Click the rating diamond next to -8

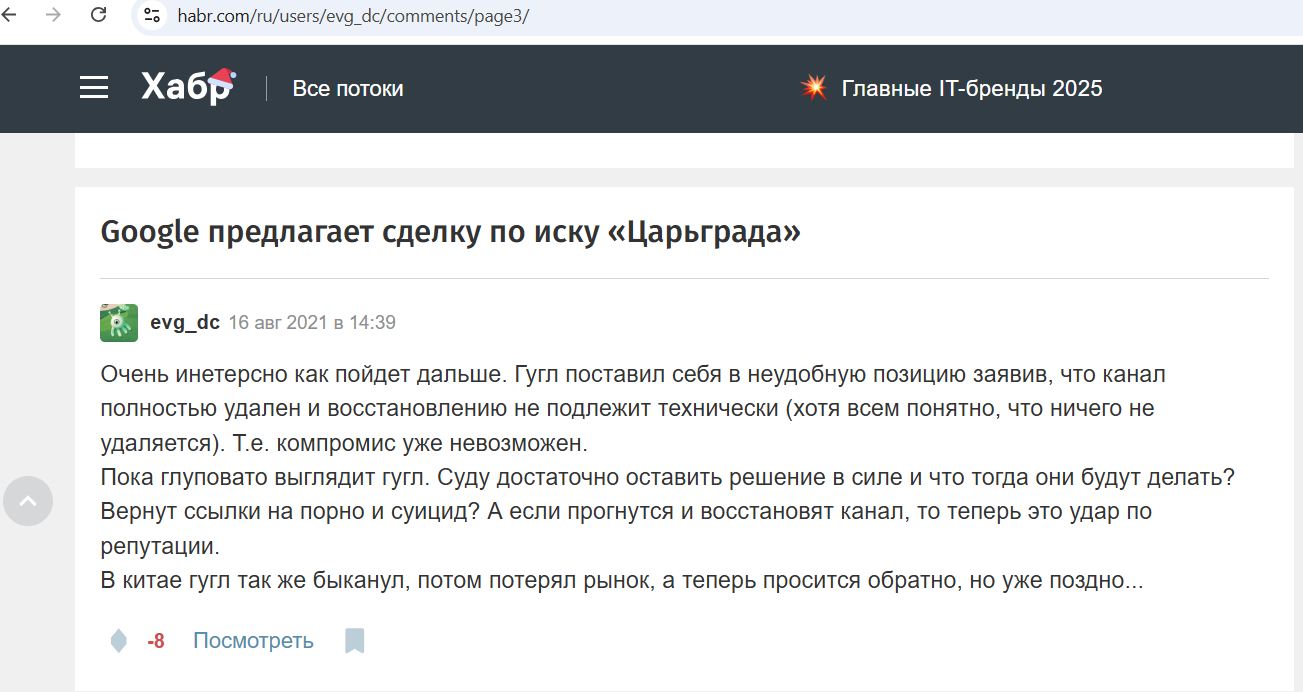pos(119,639)
